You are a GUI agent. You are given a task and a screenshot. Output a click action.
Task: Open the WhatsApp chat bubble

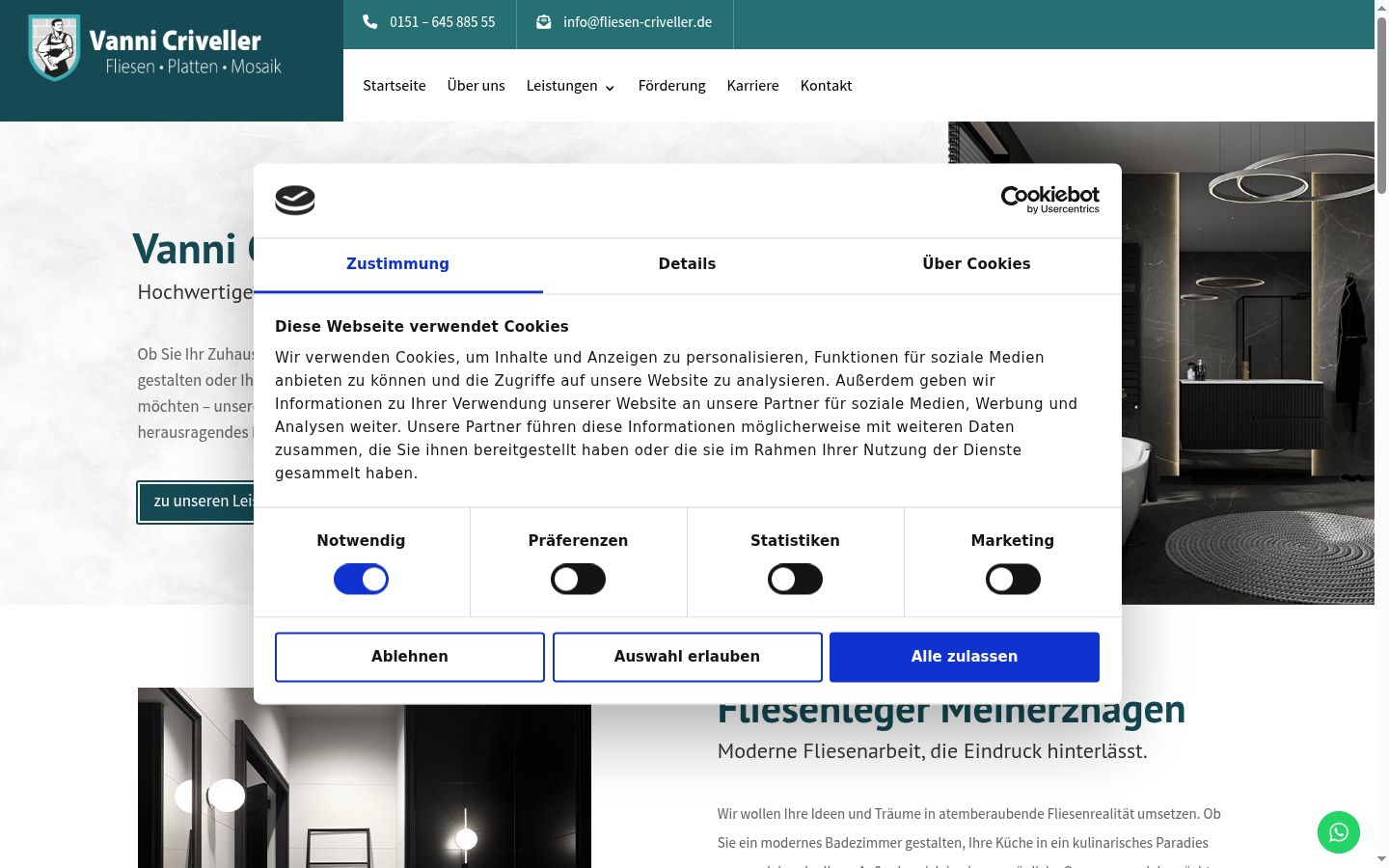point(1339,832)
